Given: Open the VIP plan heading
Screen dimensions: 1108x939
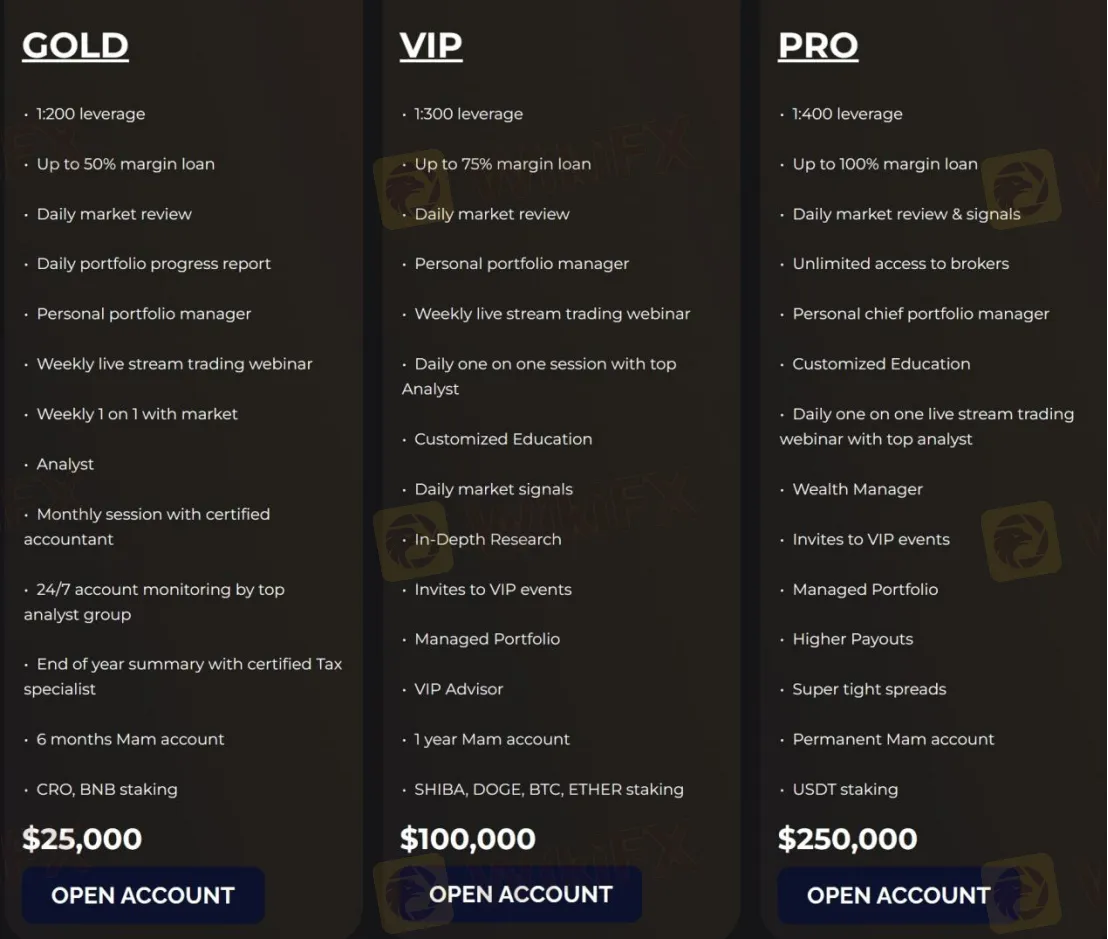Looking at the screenshot, I should click(x=430, y=46).
